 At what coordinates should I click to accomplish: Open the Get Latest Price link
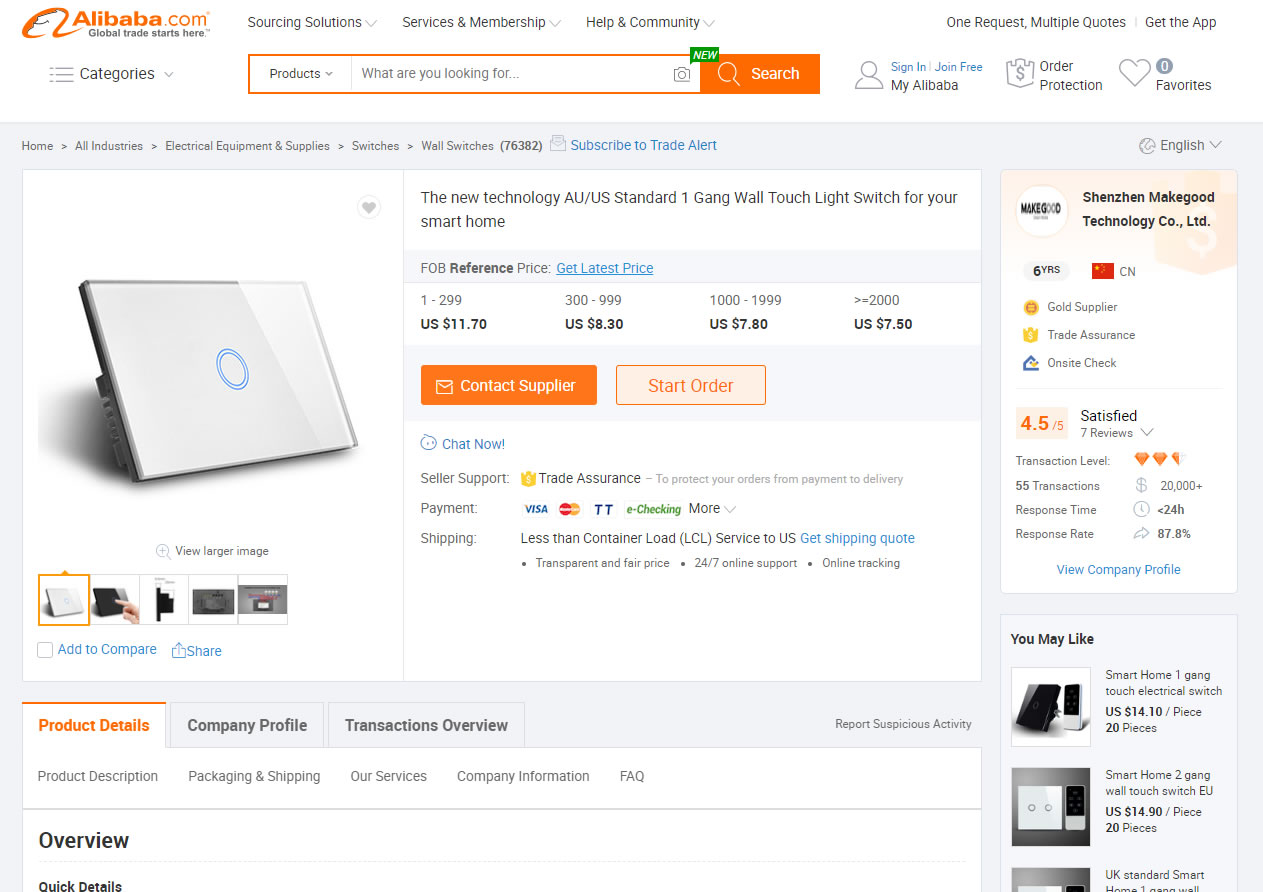(605, 268)
